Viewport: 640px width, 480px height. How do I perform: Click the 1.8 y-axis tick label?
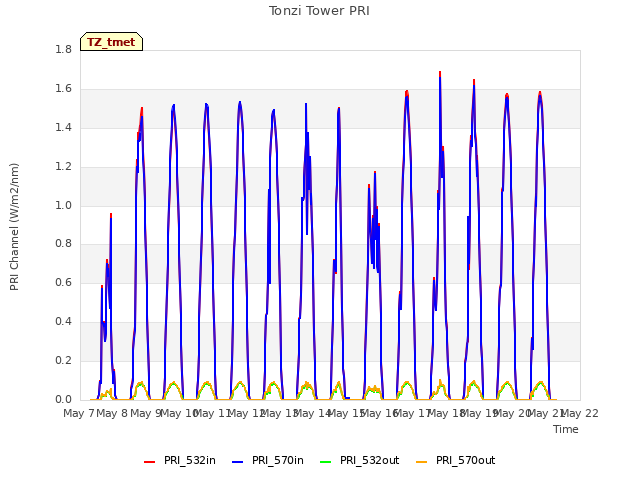pos(63,49)
